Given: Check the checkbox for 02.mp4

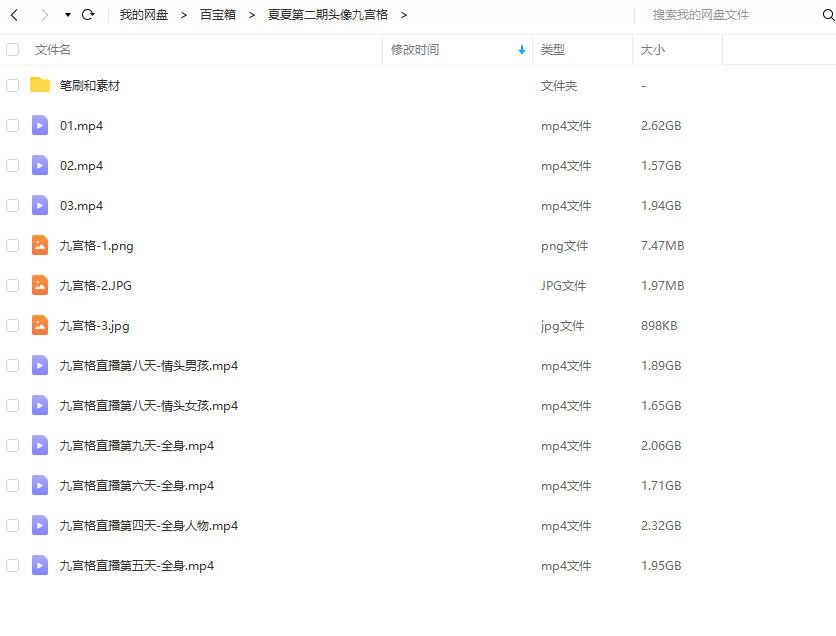Looking at the screenshot, I should click(12, 165).
